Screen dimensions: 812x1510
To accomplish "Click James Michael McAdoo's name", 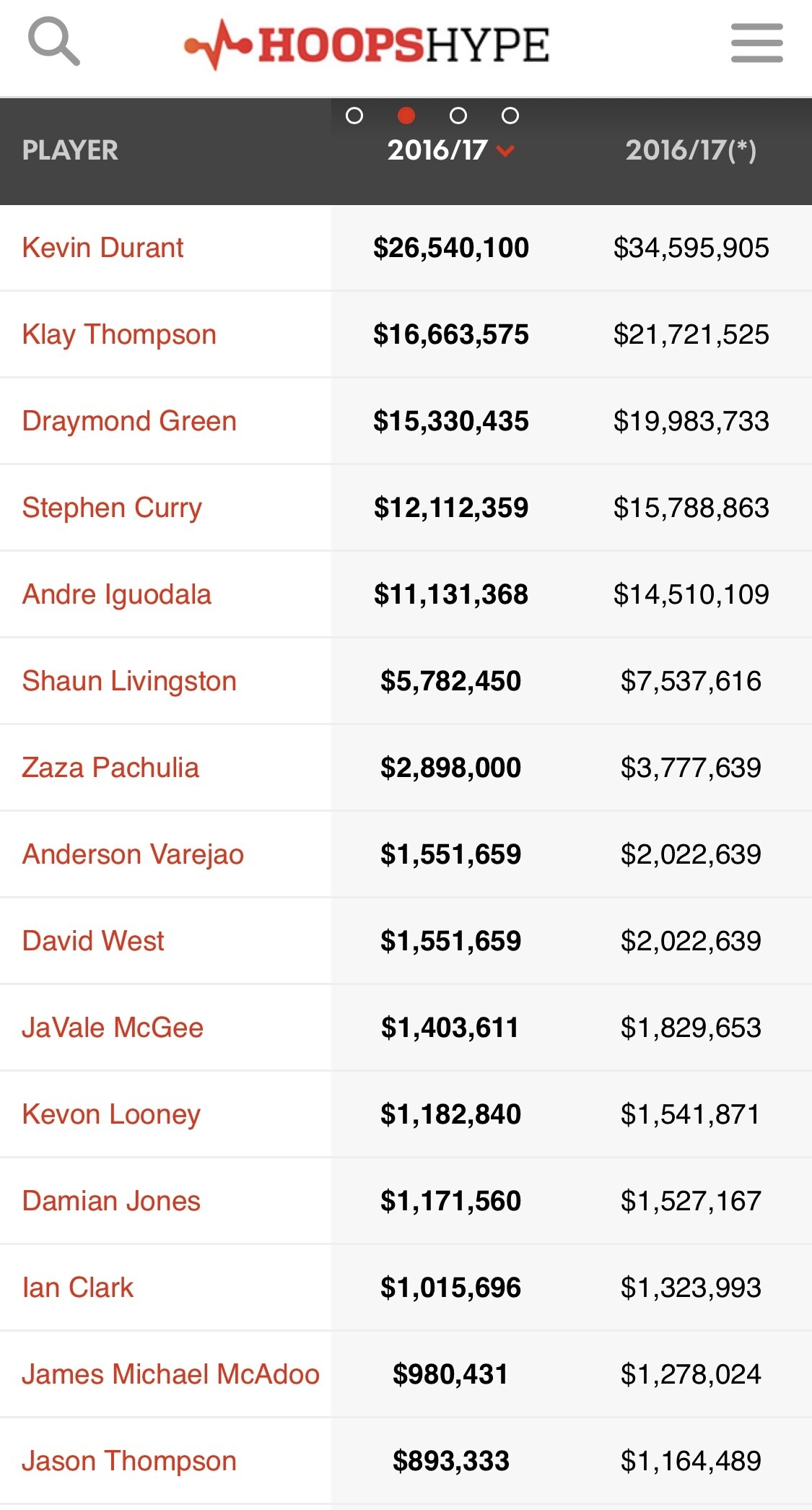I will (x=170, y=1374).
